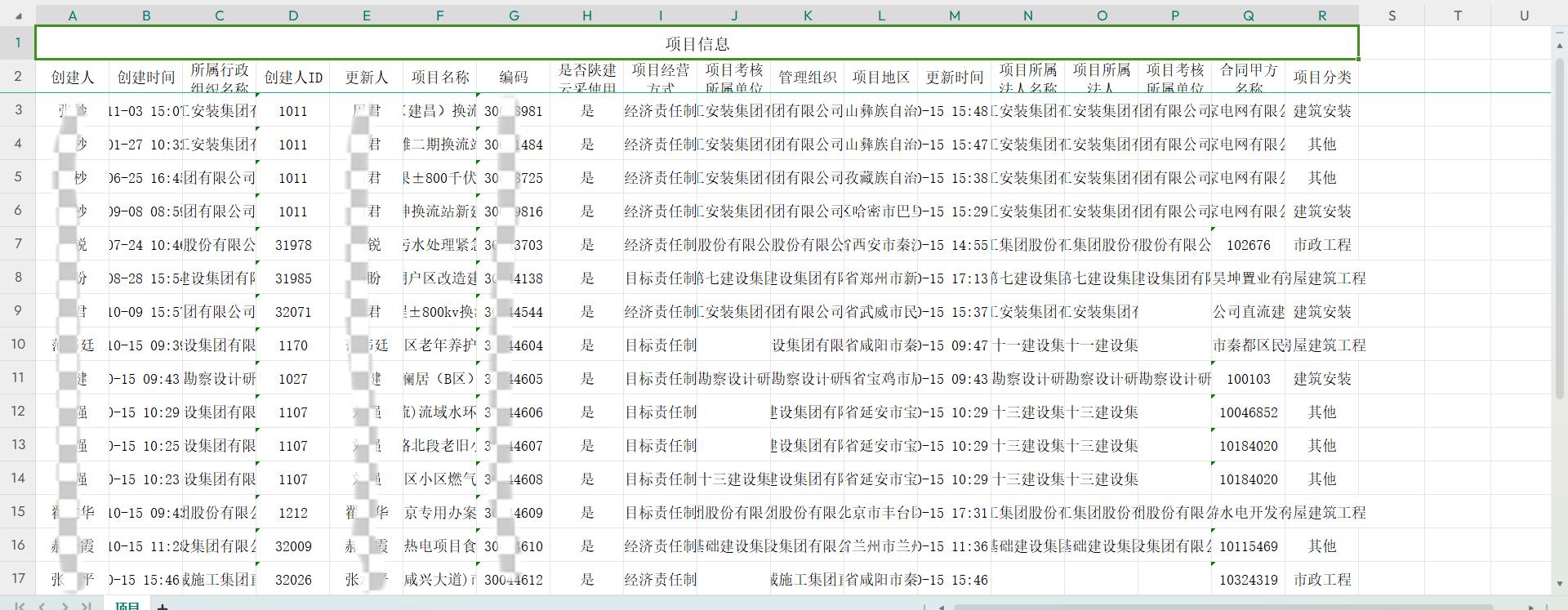Click horizontal scrollbar left arrow
Image resolution: width=1568 pixels, height=610 pixels.
point(942,607)
